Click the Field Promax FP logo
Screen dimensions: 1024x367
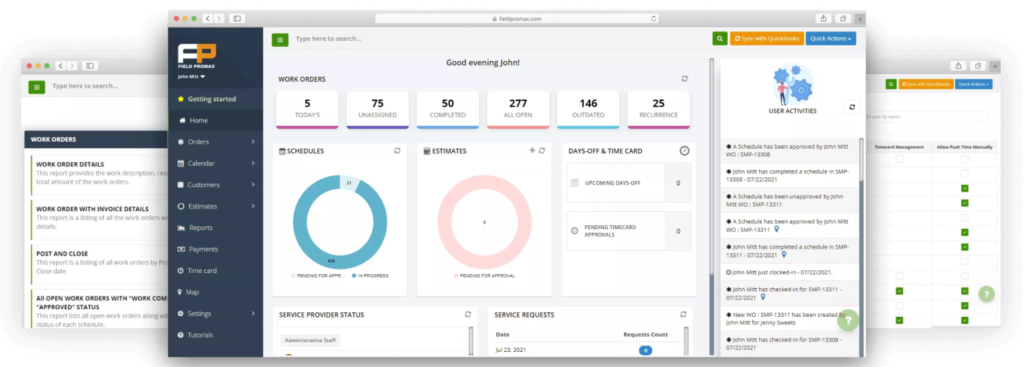coord(197,57)
